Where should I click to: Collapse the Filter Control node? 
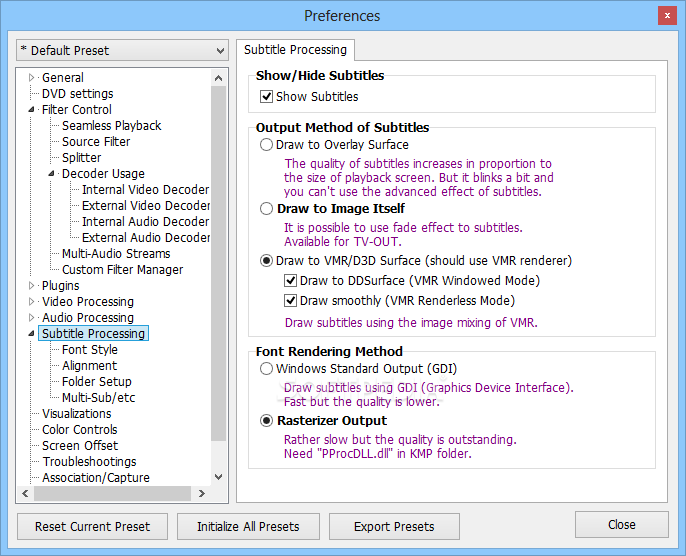coord(32,109)
